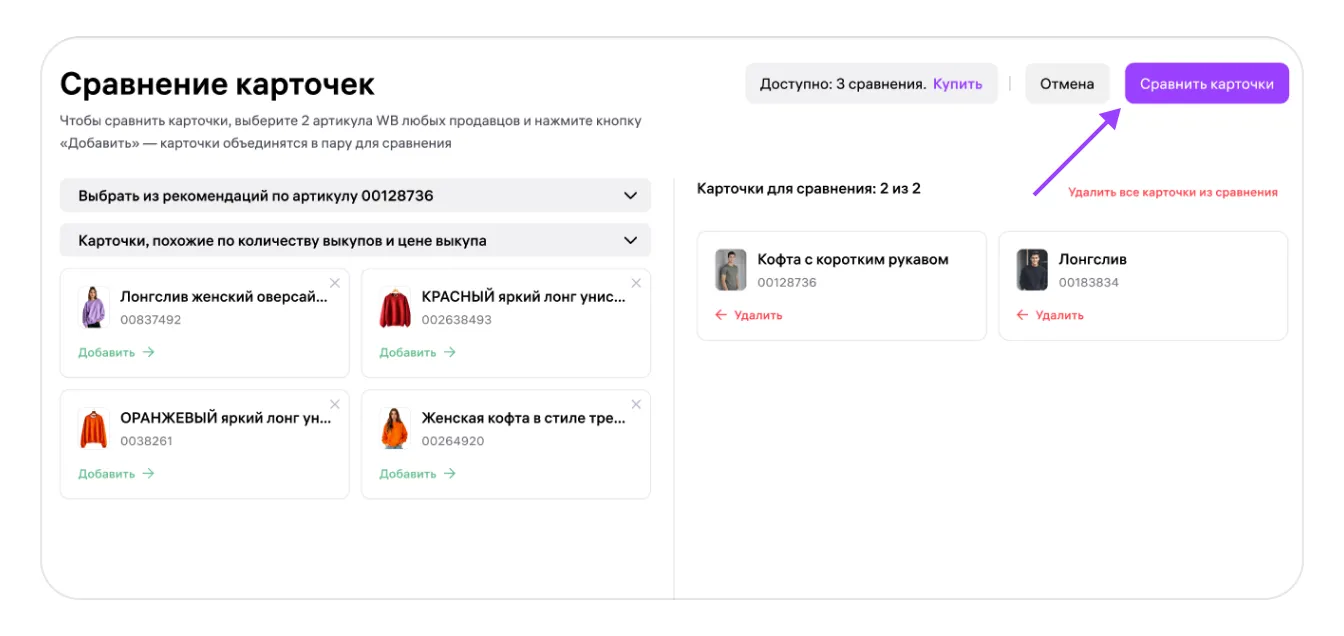The width and height of the screenshot is (1344, 636).
Task: Click the Отмена button
Action: [x=1066, y=84]
